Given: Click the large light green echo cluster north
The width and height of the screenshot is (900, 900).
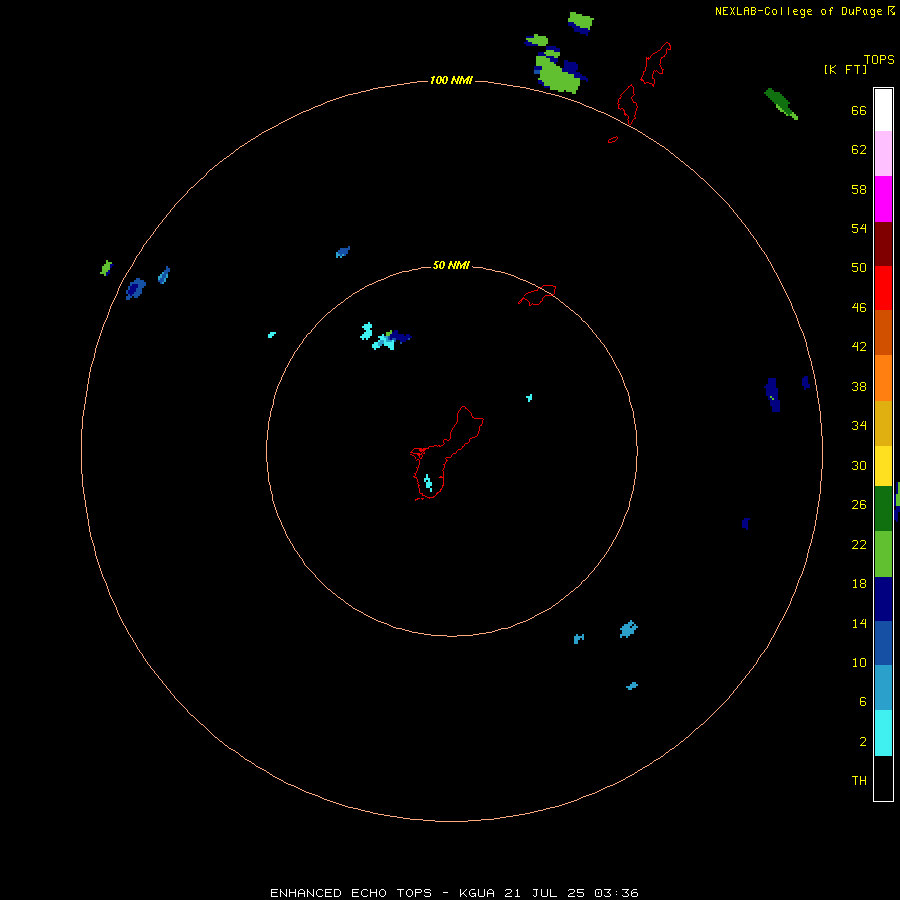Looking at the screenshot, I should (x=557, y=73).
